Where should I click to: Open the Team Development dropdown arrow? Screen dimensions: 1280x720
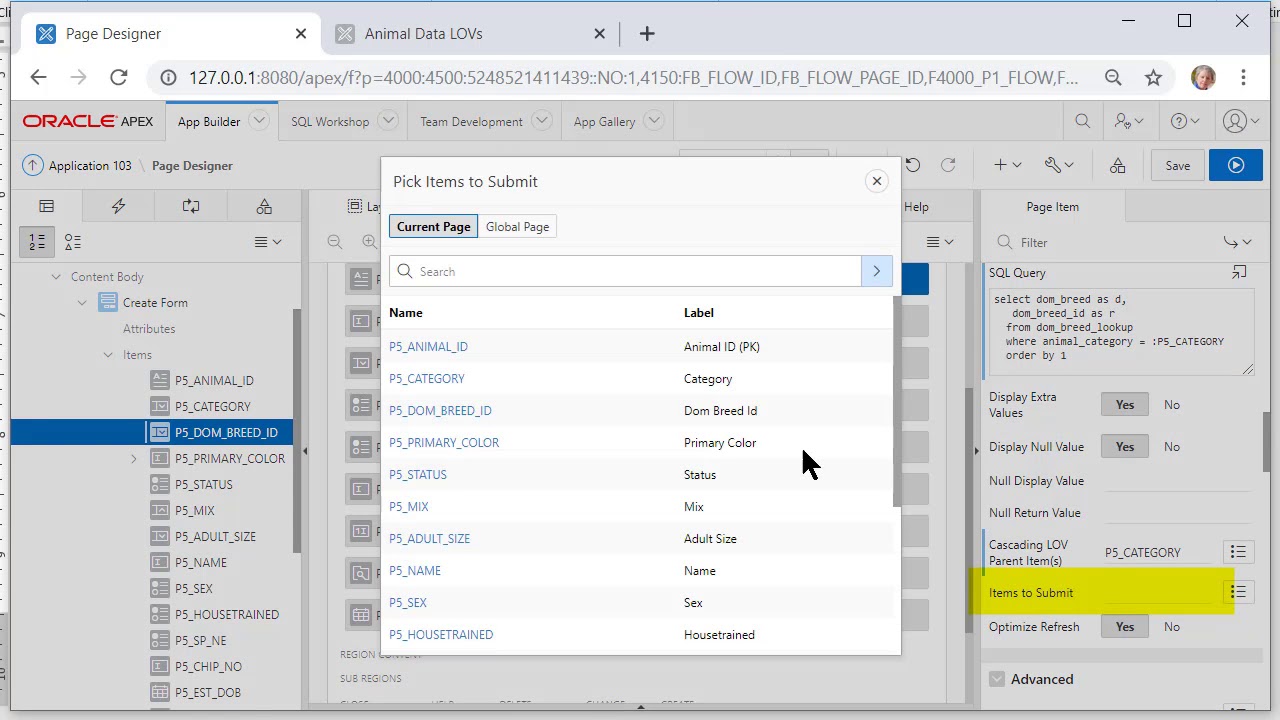point(542,121)
